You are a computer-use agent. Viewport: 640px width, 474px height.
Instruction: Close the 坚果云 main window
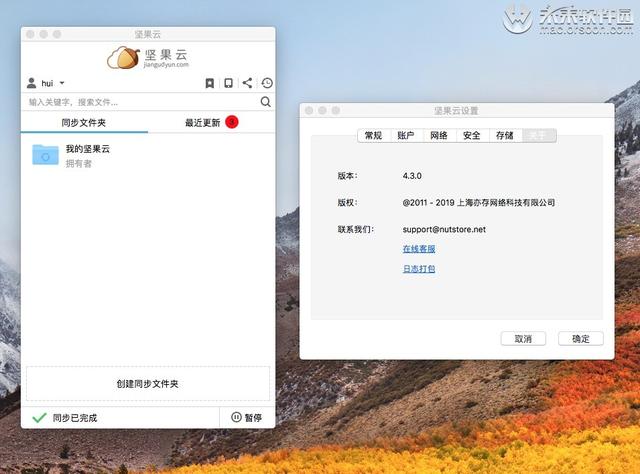(x=30, y=34)
